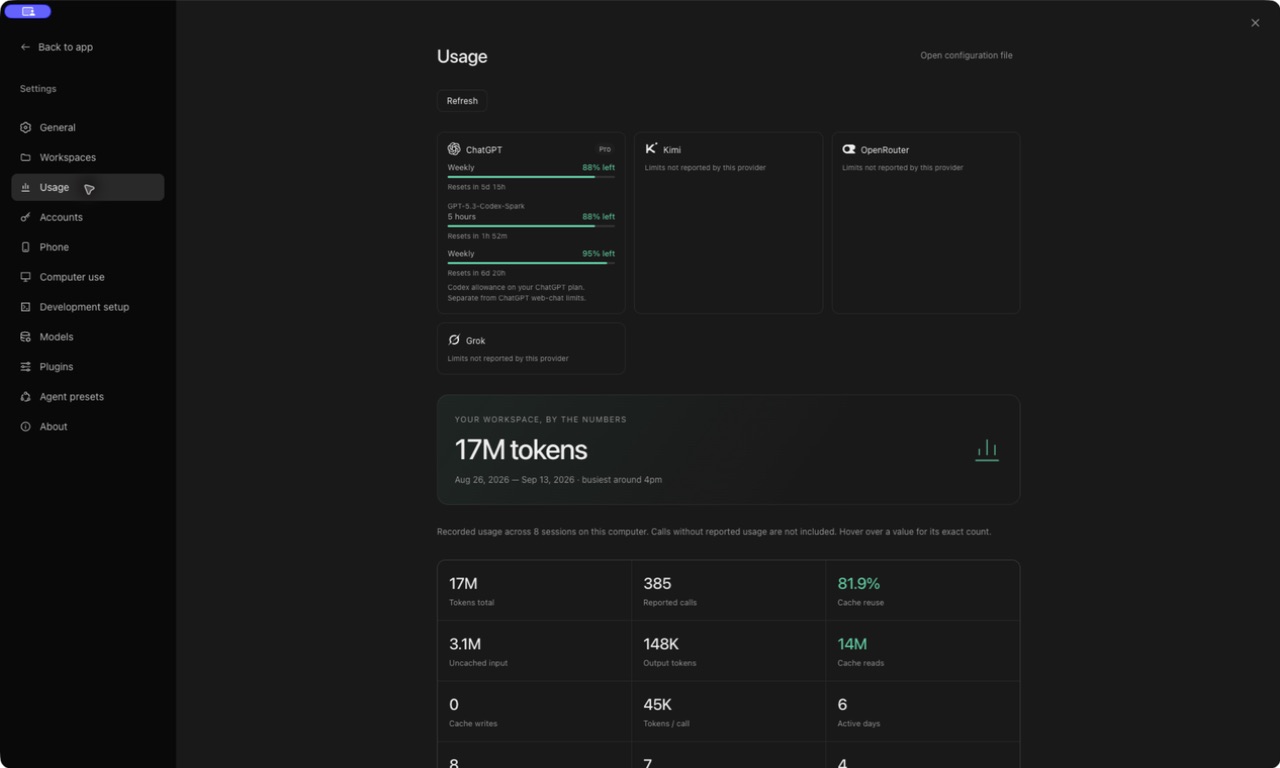Select Accounts in the settings sidebar
Image resolution: width=1280 pixels, height=768 pixels.
[x=88, y=218]
